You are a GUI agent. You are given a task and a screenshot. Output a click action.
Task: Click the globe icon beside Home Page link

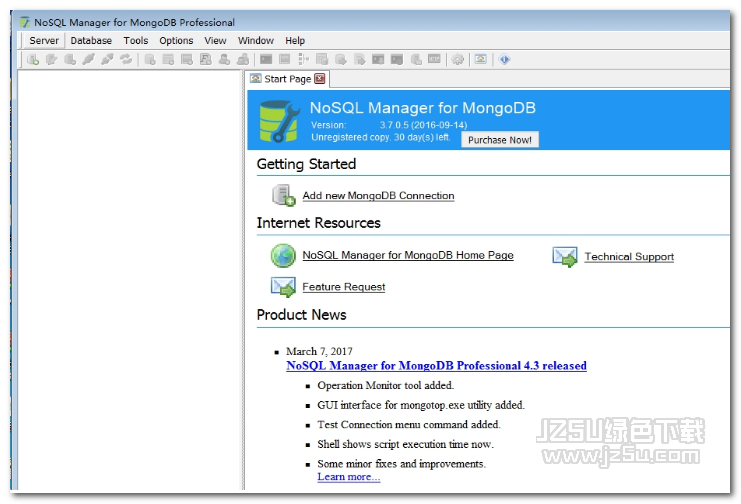283,255
